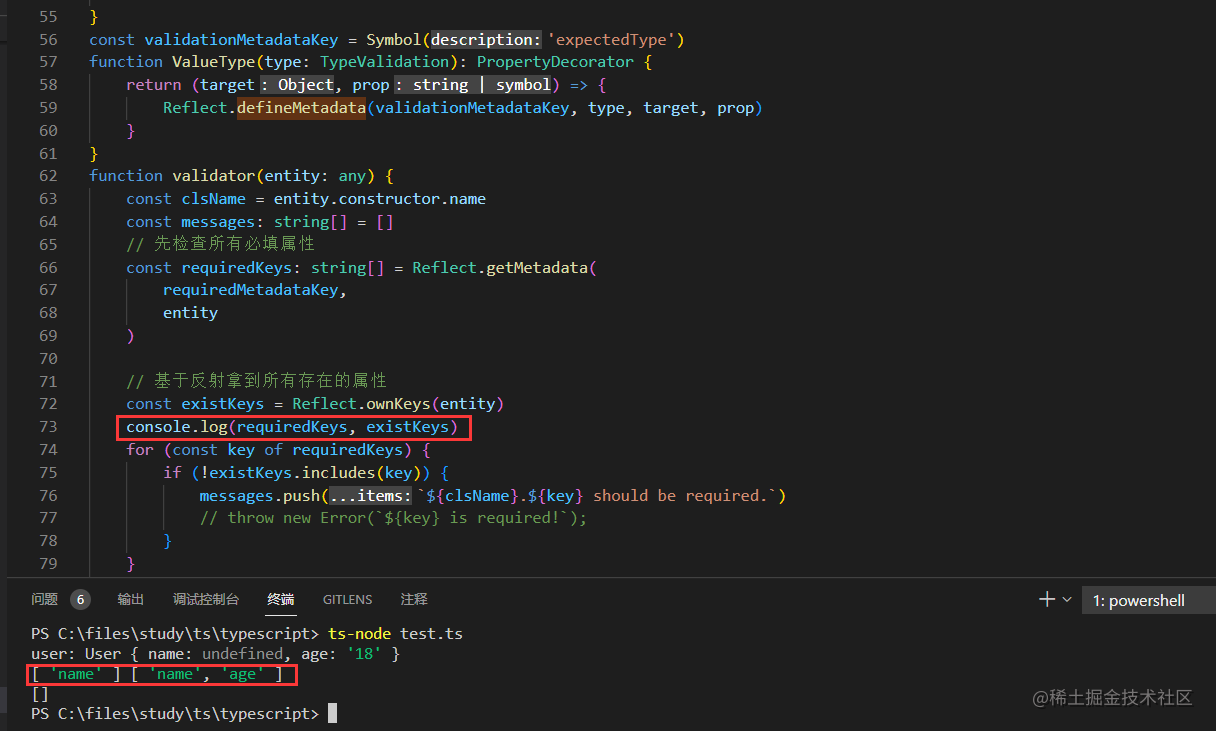Click 'entity.constructor.name' on line 63

click(x=380, y=199)
